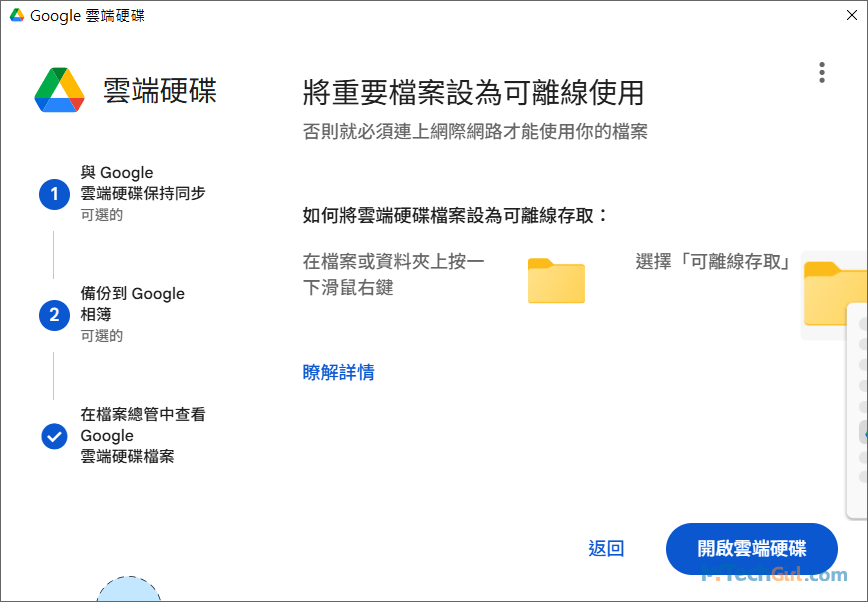Click the left yellow folder illustration

click(x=556, y=281)
